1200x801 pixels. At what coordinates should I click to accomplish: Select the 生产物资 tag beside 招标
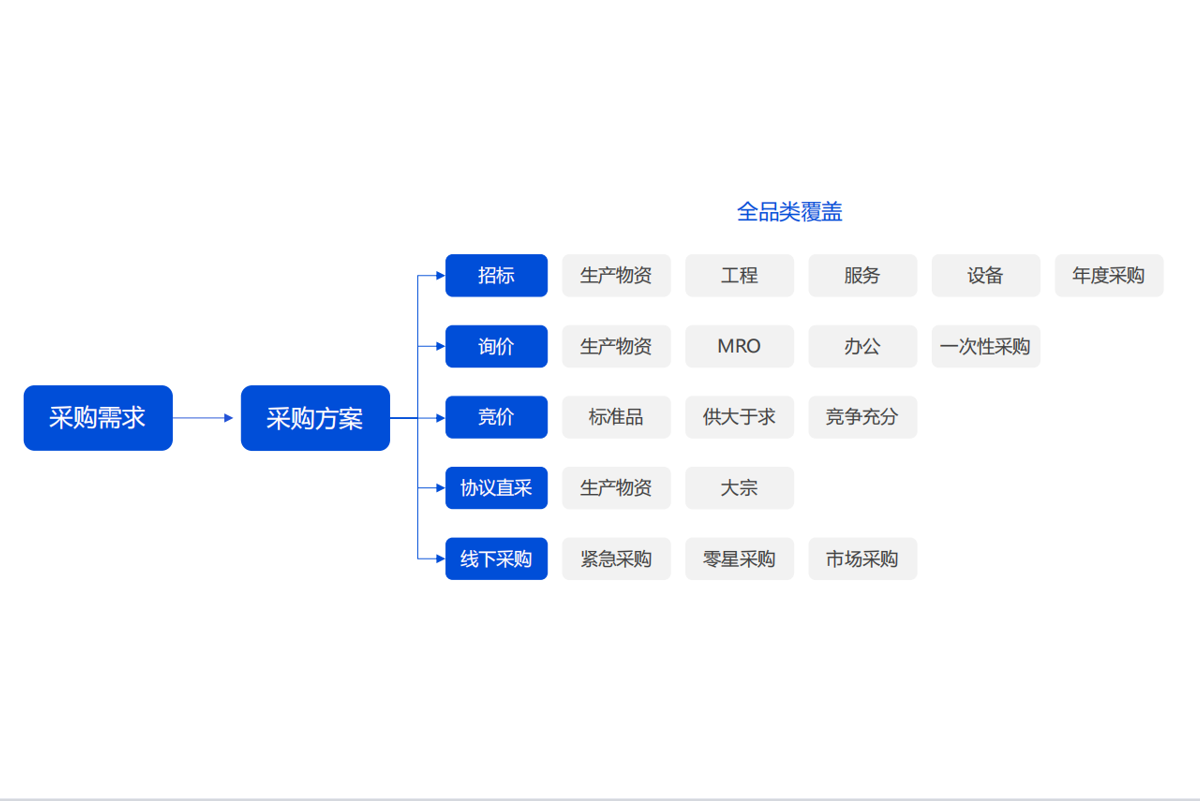[616, 275]
